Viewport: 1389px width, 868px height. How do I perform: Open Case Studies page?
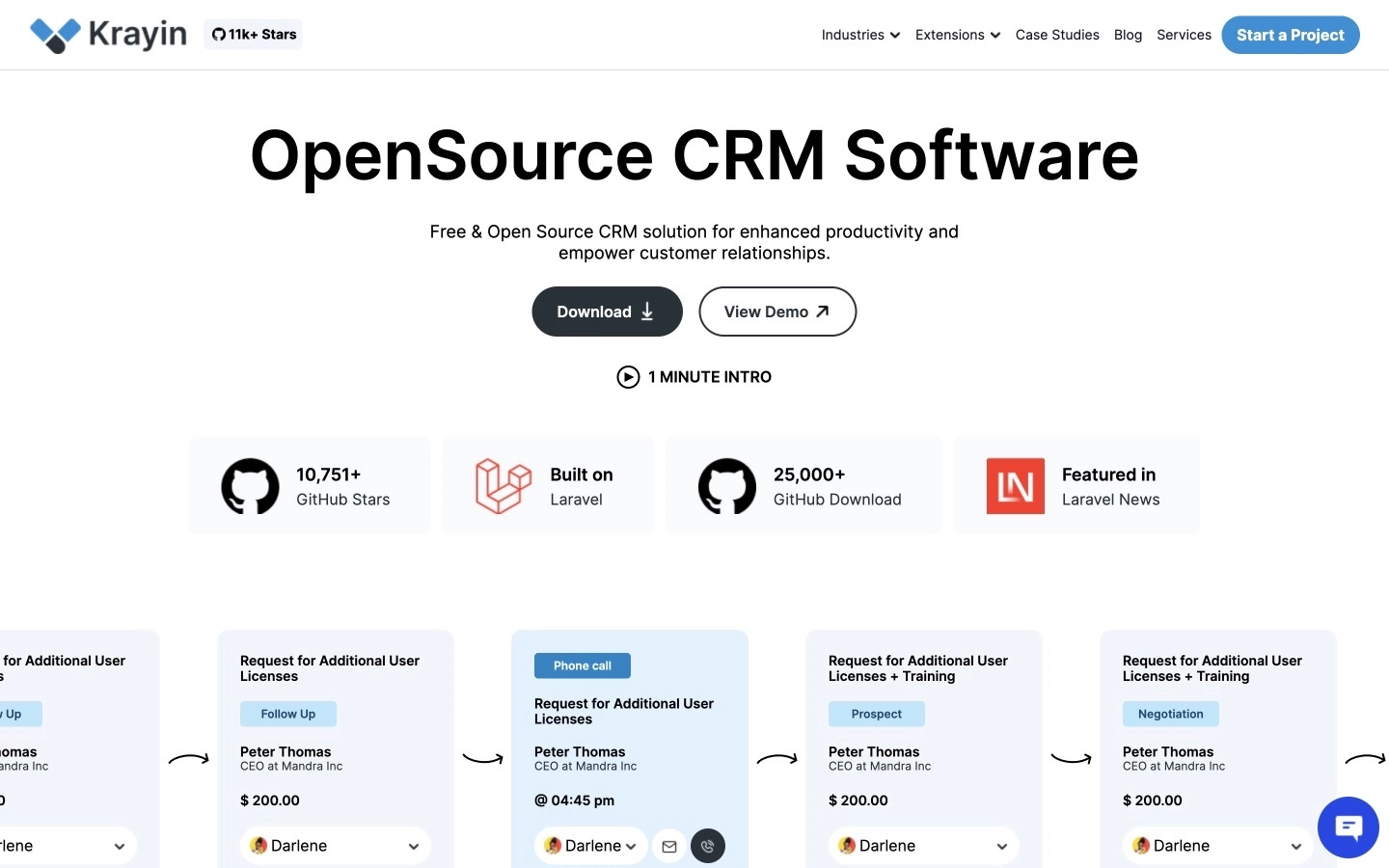coord(1057,35)
